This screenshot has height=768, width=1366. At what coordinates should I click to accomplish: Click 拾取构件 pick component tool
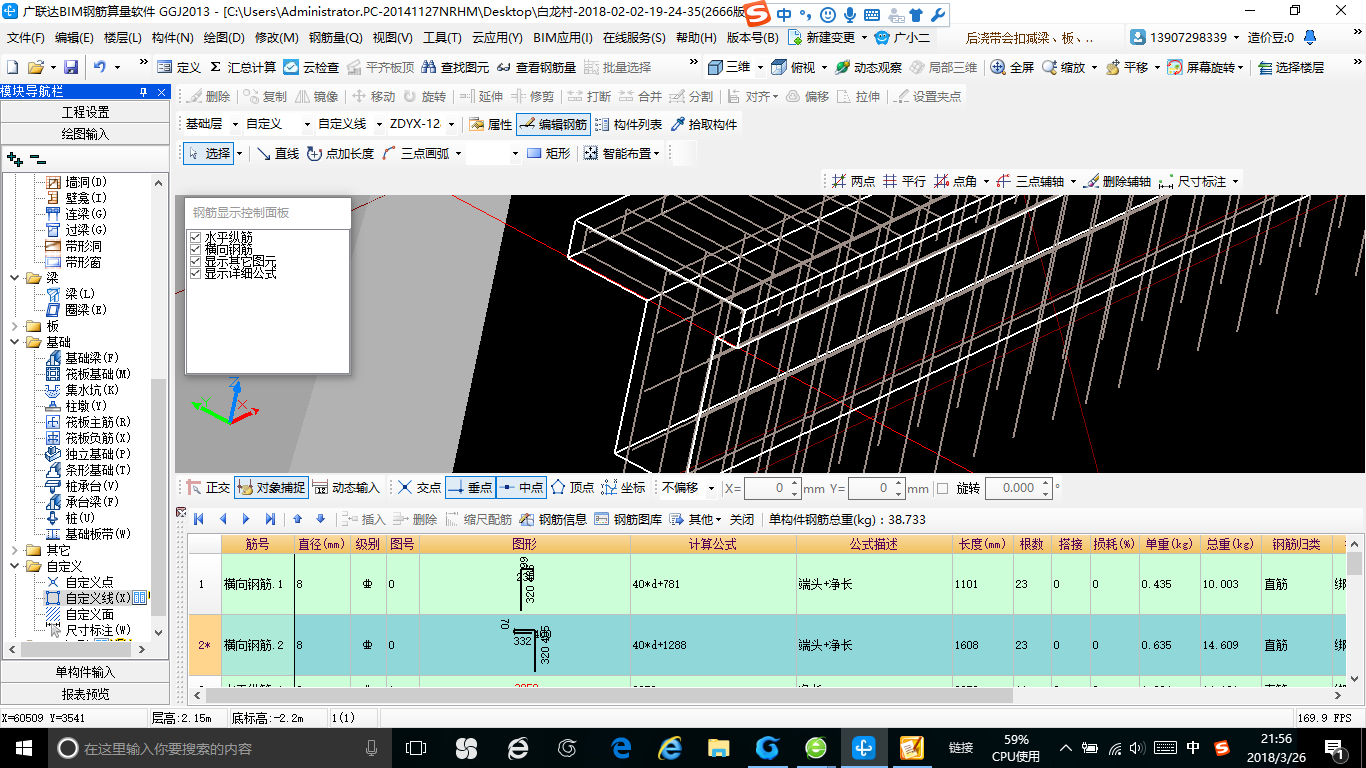click(x=703, y=125)
